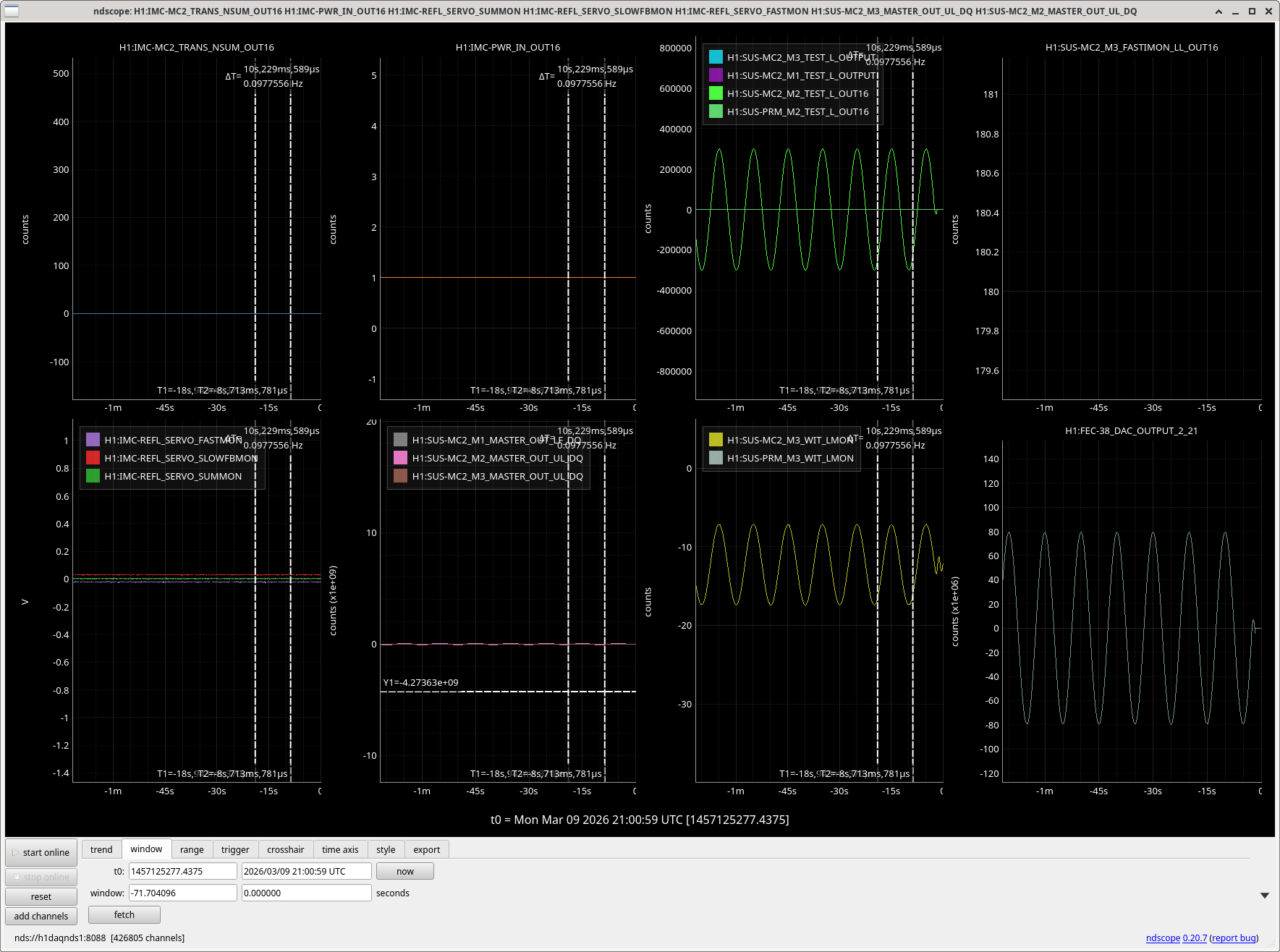
Task: Open the trigger tab
Action: pyautogui.click(x=235, y=849)
